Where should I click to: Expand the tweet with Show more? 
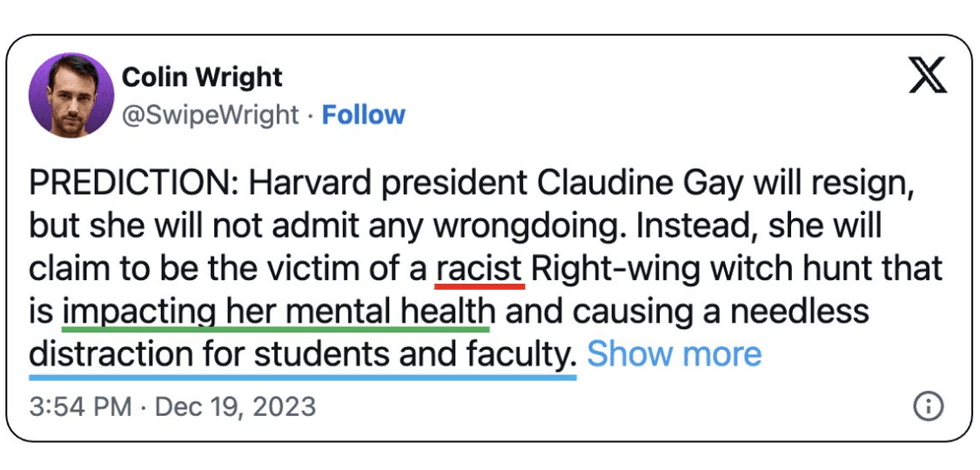click(x=674, y=353)
